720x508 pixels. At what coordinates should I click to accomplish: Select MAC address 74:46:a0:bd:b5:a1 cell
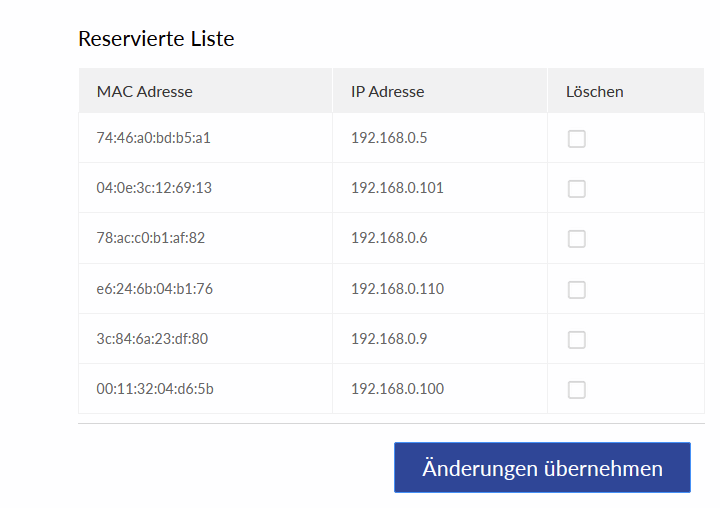coord(153,138)
